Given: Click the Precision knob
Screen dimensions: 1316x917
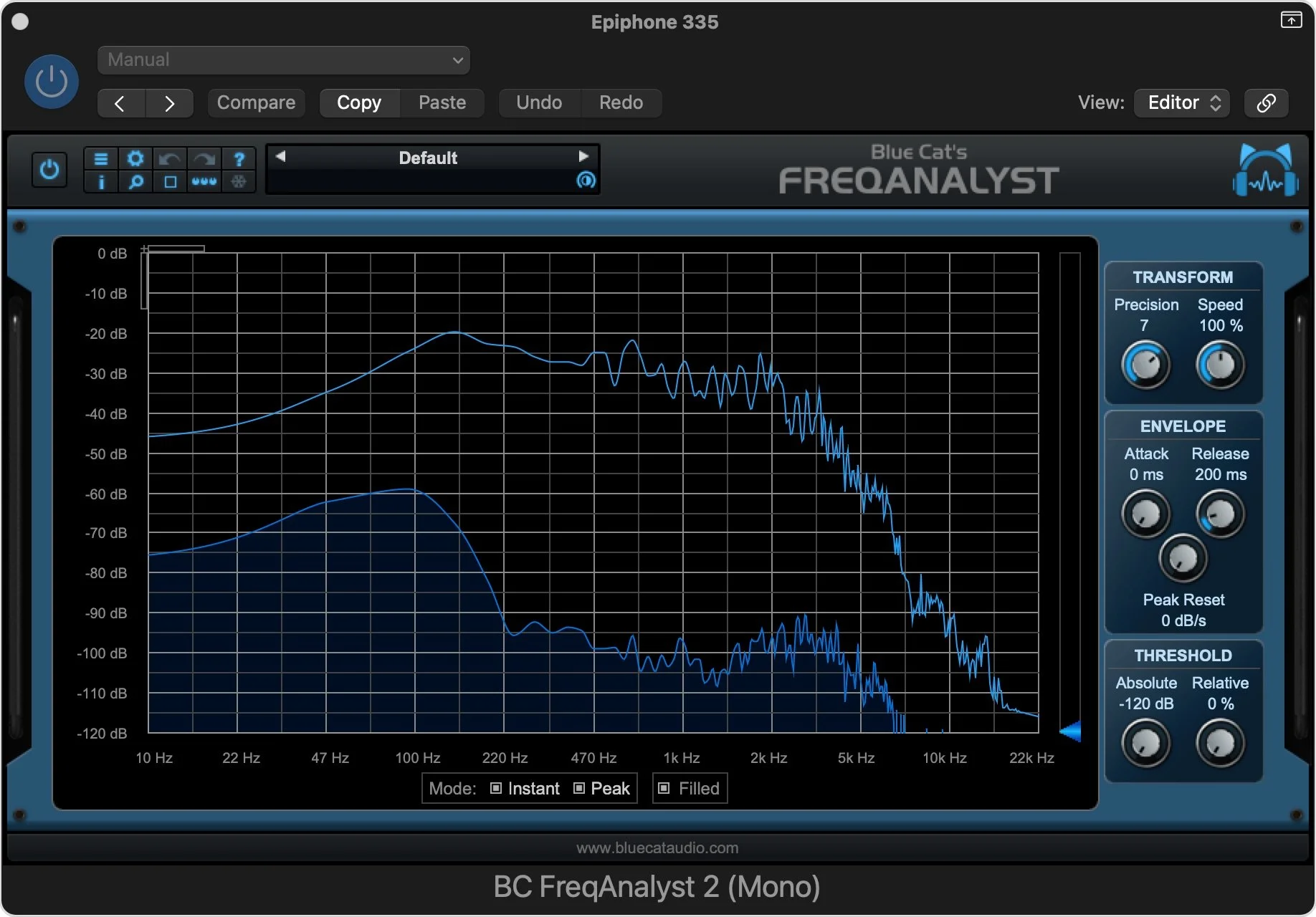Looking at the screenshot, I should click(1145, 365).
